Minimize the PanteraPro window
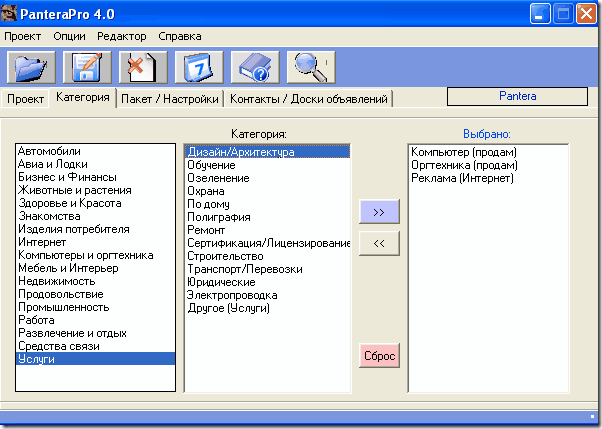This screenshot has height=429, width=602. [540, 14]
